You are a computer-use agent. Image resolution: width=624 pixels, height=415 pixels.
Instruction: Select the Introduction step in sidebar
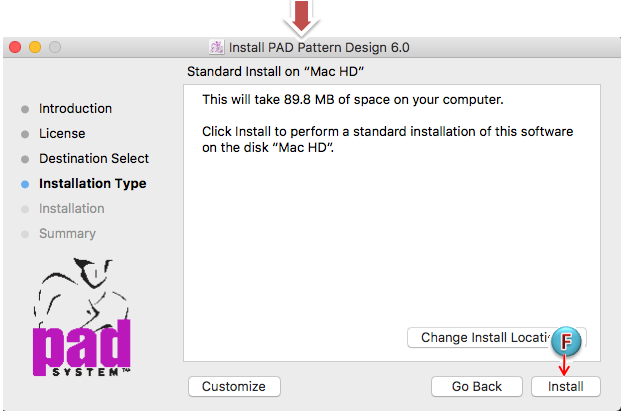pos(75,109)
